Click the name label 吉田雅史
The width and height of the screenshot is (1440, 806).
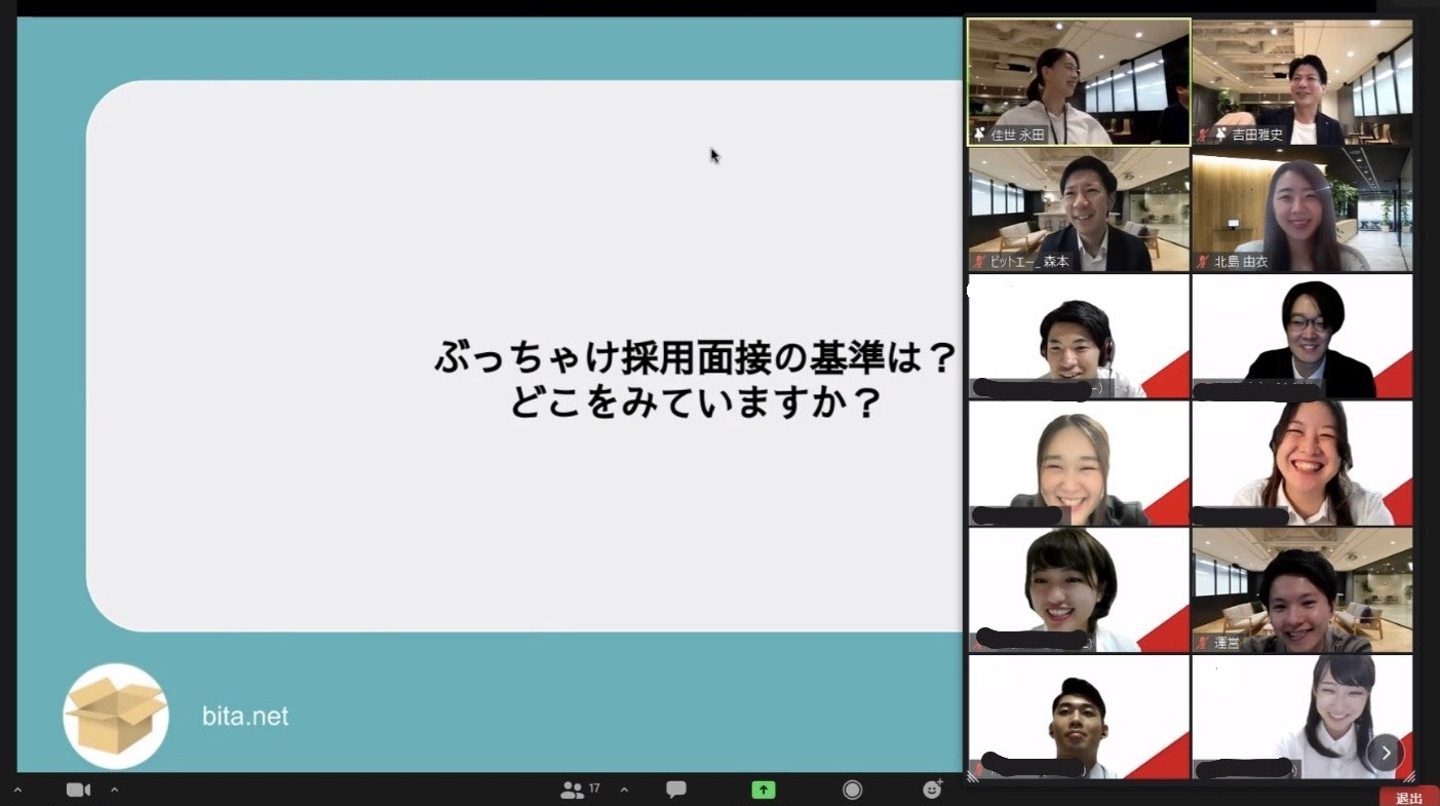click(x=1257, y=135)
